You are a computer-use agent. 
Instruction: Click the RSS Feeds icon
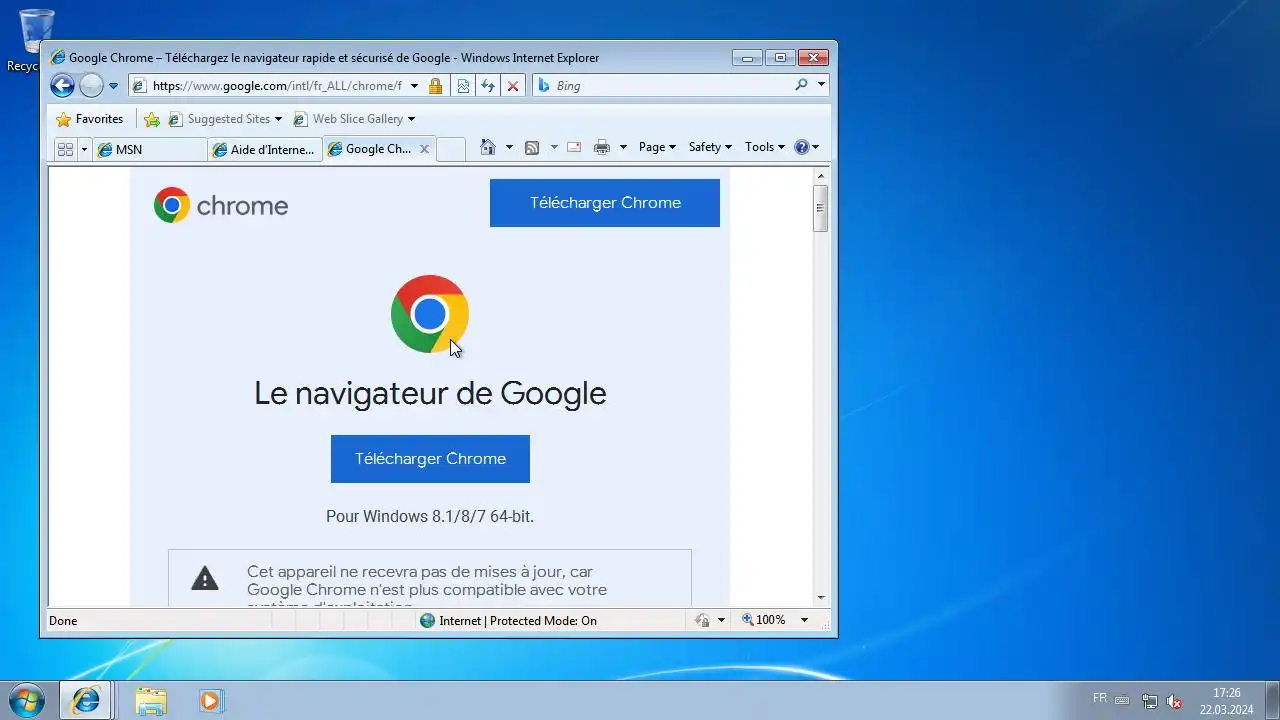click(x=532, y=147)
